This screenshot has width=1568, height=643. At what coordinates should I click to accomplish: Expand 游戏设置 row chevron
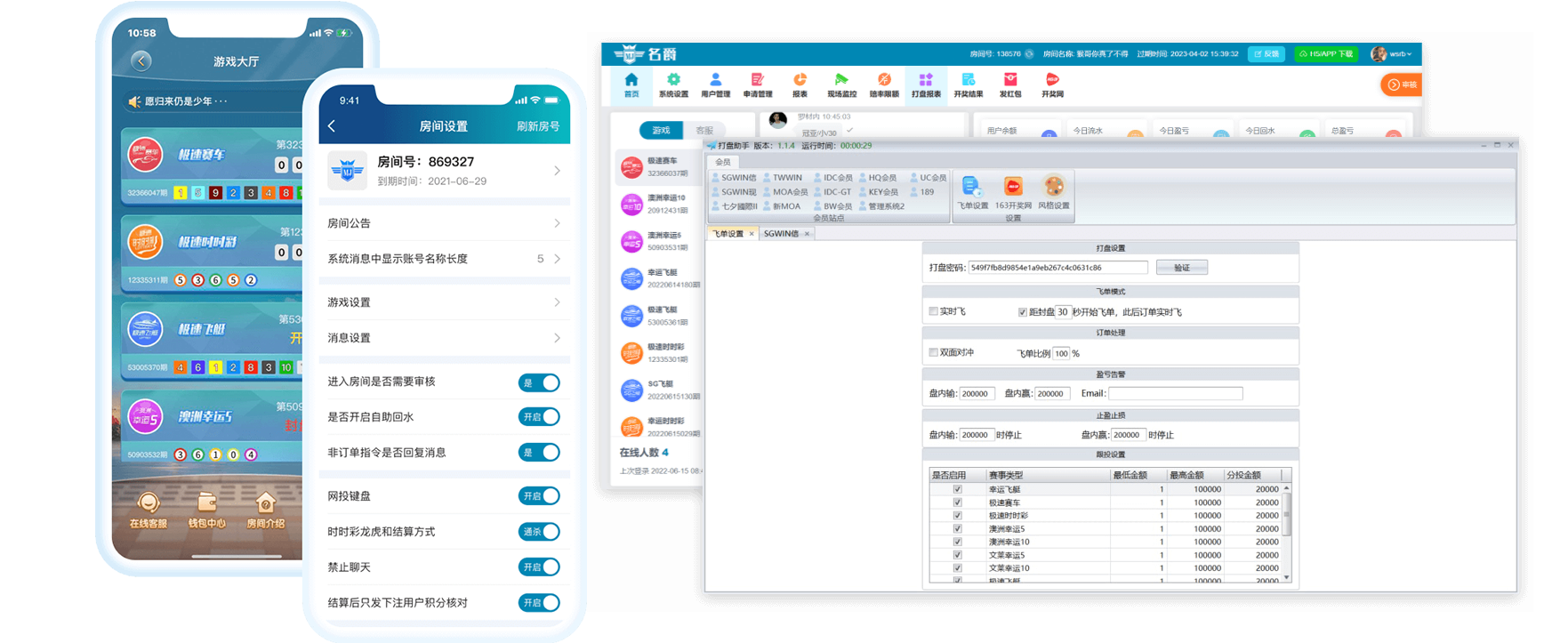click(557, 302)
